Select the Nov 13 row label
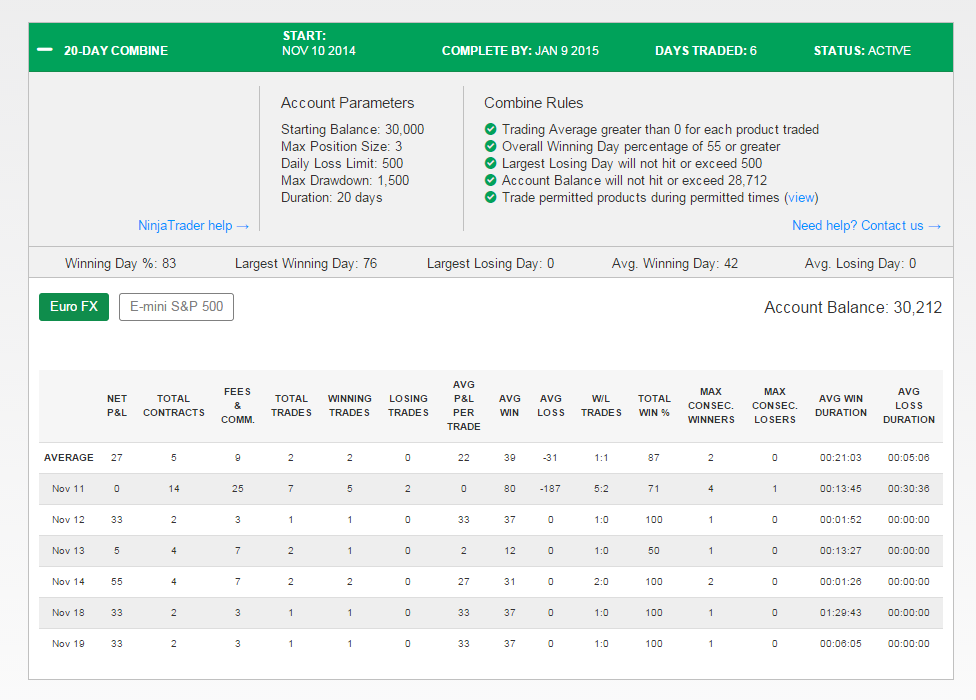 coord(68,551)
